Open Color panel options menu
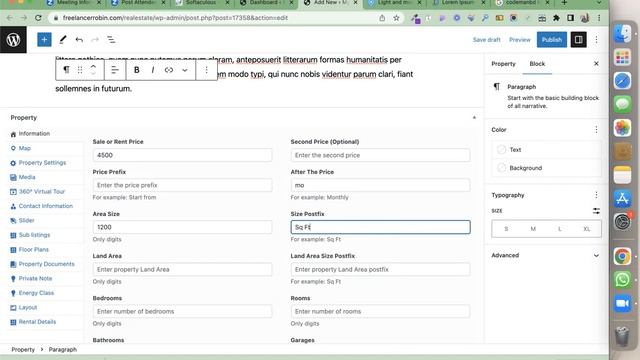640x360 pixels. click(x=596, y=129)
